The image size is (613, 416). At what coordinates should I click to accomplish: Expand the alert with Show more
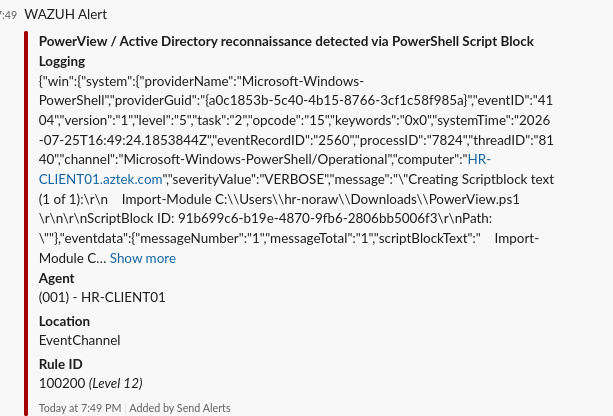143,258
